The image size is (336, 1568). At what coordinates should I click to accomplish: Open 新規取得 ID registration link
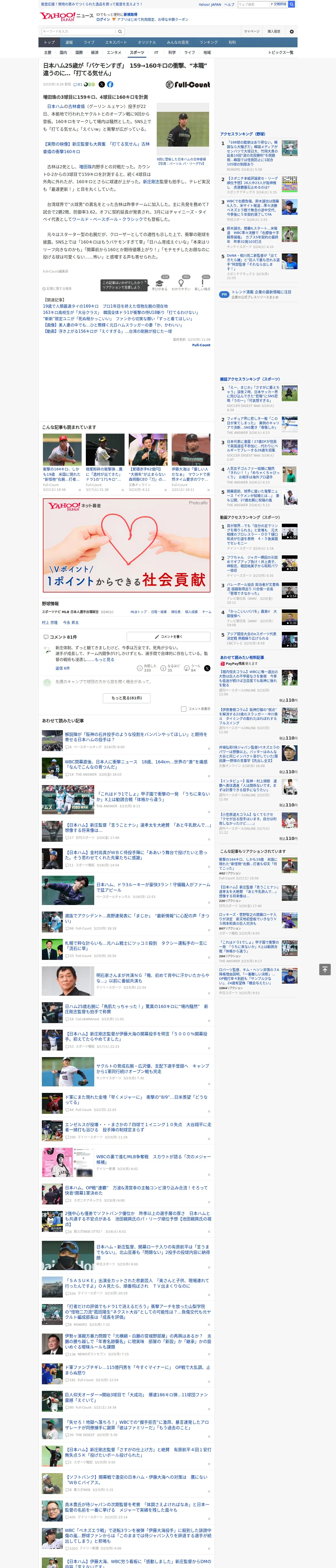tap(131, 14)
